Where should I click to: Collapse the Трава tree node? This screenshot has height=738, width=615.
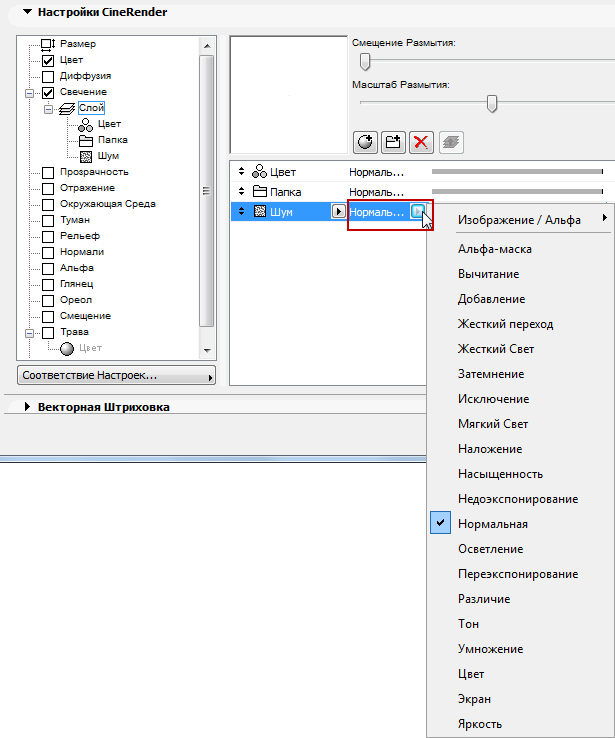click(x=29, y=333)
